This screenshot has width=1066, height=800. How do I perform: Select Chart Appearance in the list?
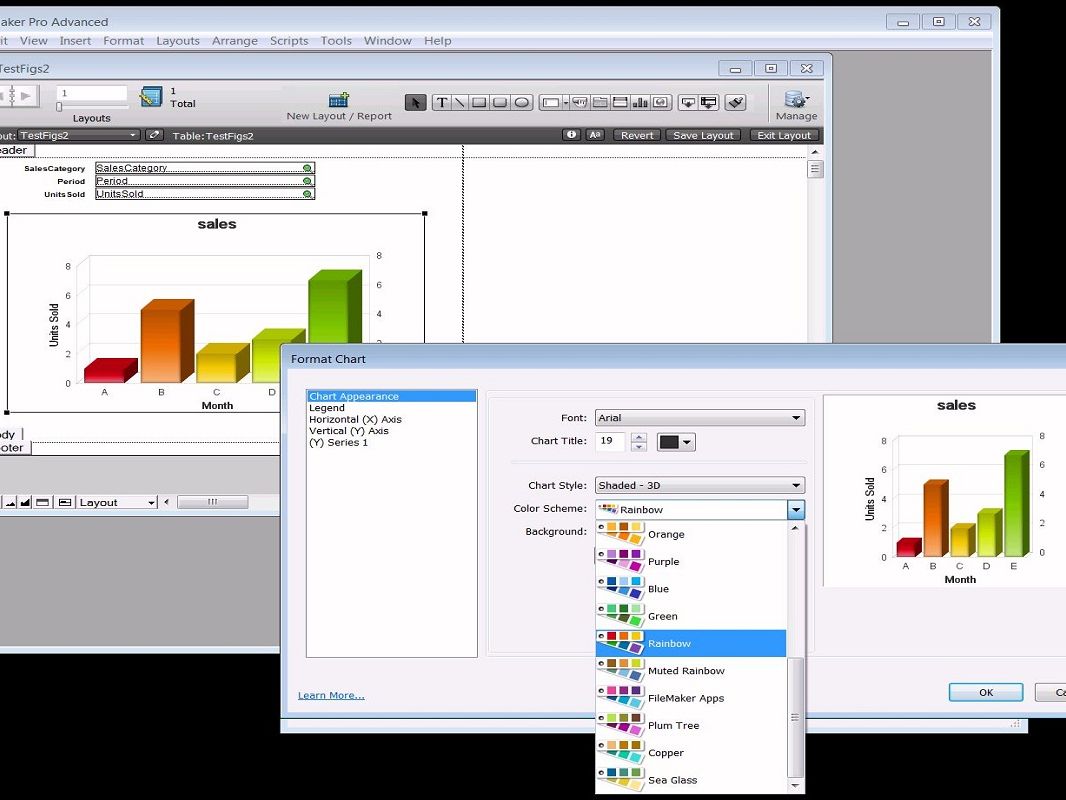pyautogui.click(x=392, y=396)
